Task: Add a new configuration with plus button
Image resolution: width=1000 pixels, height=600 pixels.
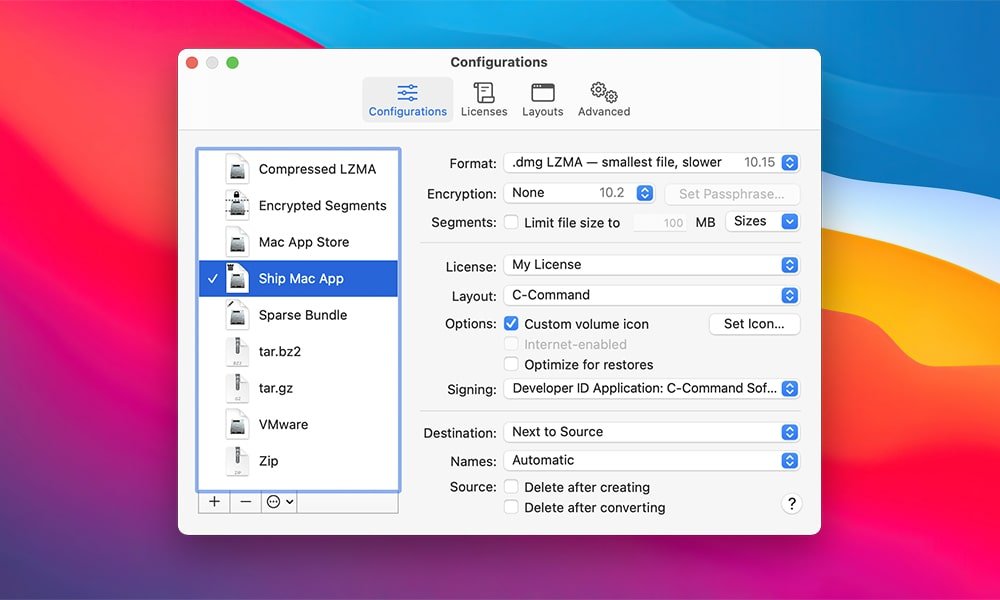Action: tap(214, 502)
